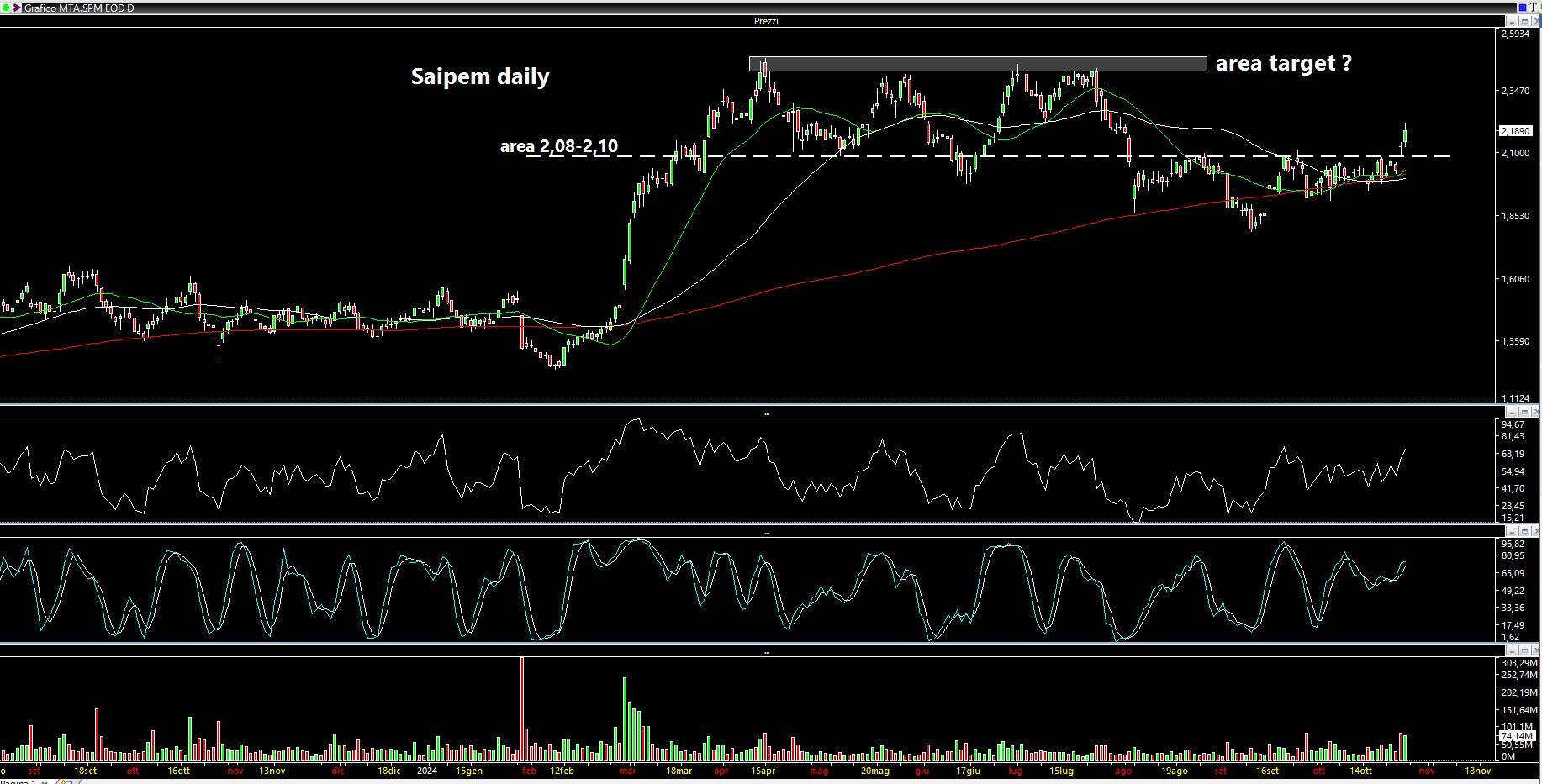Maximize the volume panel
The image size is (1542, 784).
coord(1524,650)
